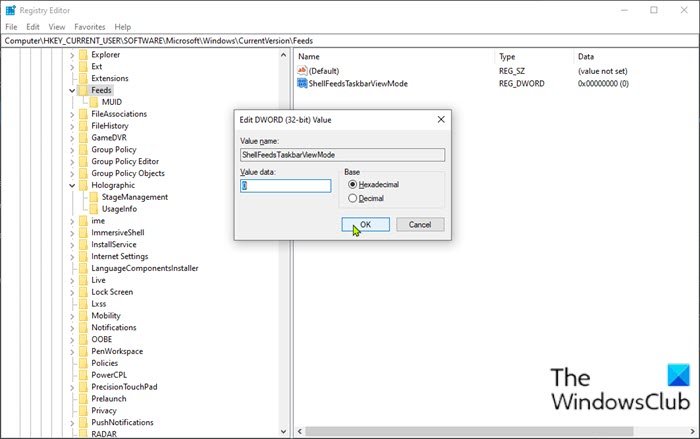The height and width of the screenshot is (439, 700).
Task: Click the (Default) string value icon
Action: [x=302, y=71]
